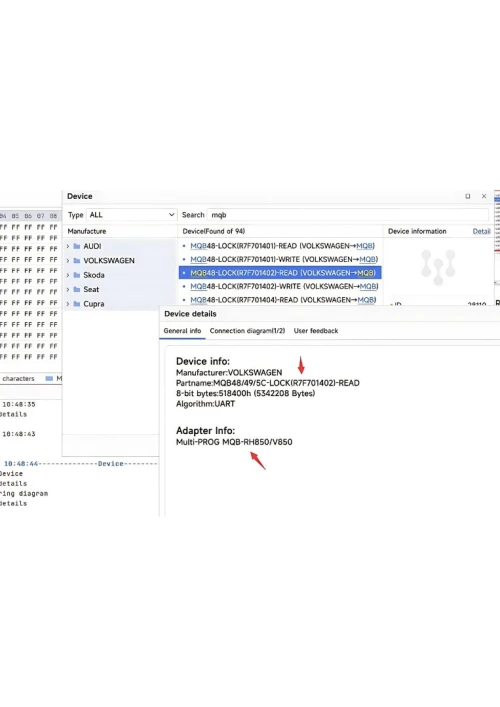
Task: Switch to Connection diagram(1/2) tab
Action: pyautogui.click(x=247, y=331)
